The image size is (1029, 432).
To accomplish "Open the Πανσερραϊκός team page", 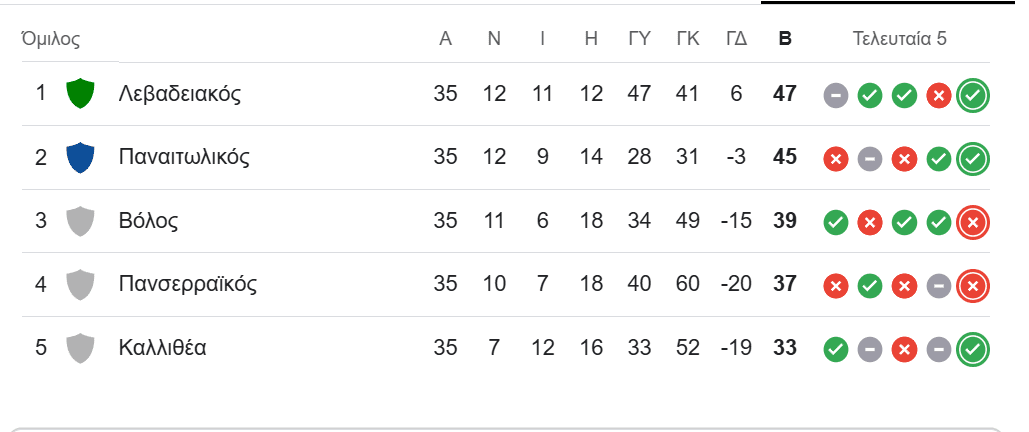I will tap(187, 285).
